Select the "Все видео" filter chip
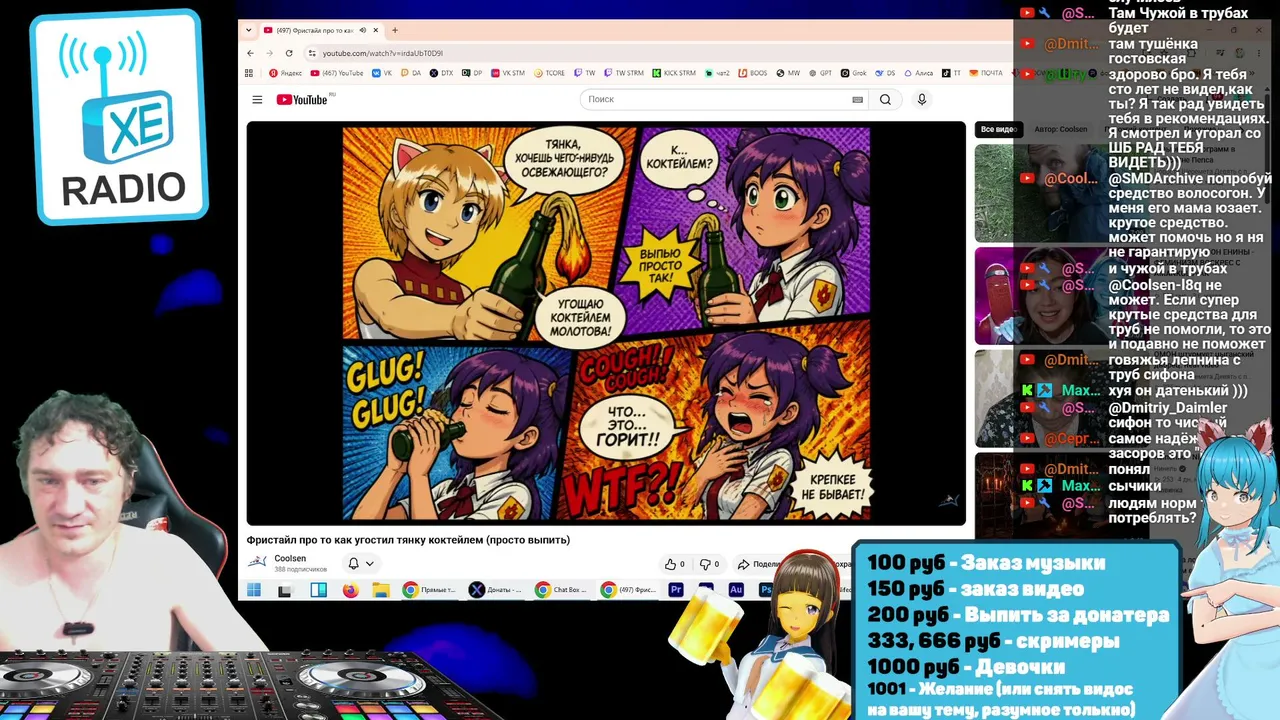This screenshot has height=720, width=1280. (x=997, y=129)
